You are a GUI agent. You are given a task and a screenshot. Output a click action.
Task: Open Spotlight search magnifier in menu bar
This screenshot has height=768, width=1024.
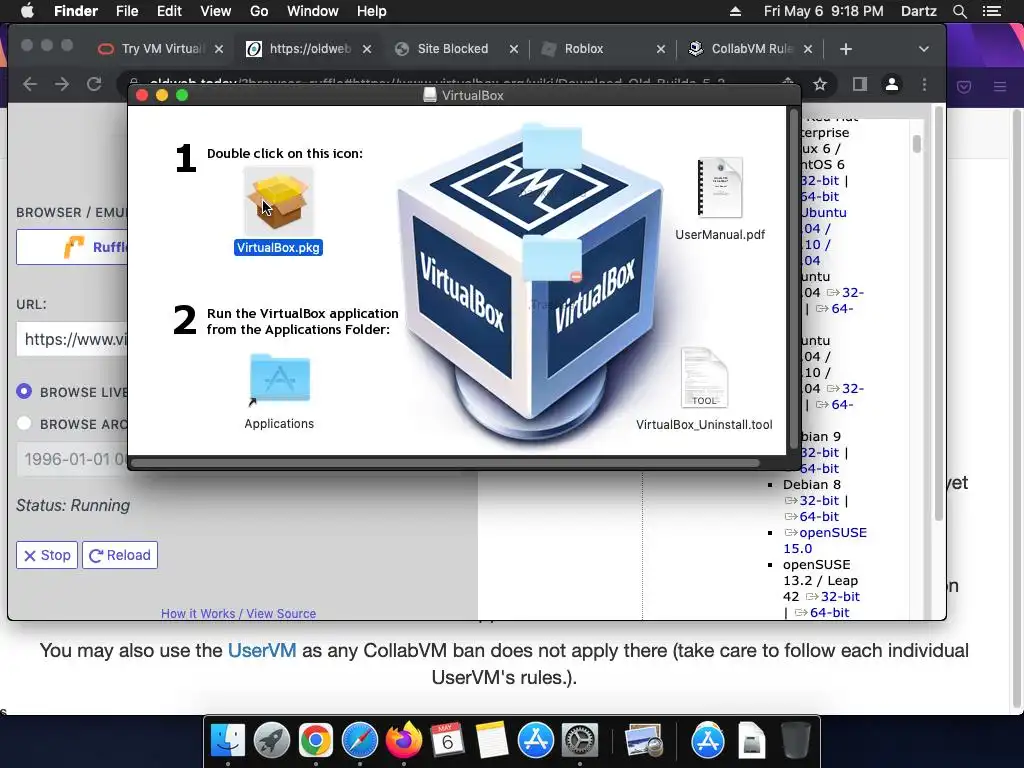(959, 11)
